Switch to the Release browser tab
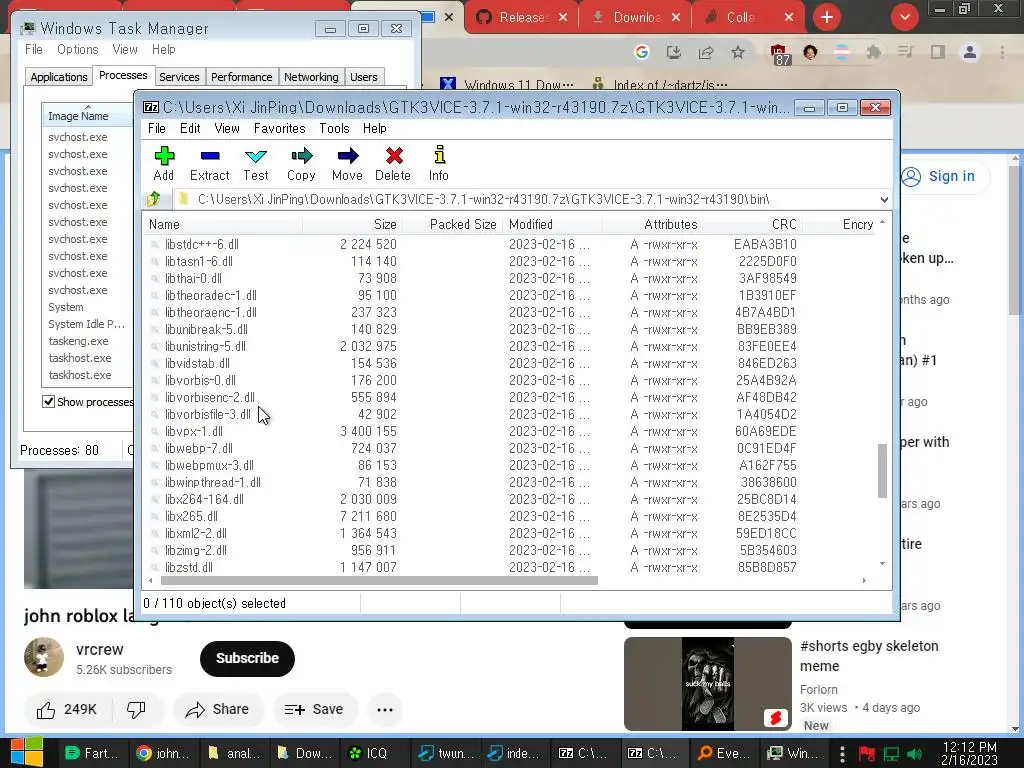Image resolution: width=1024 pixels, height=768 pixels. 521,17
